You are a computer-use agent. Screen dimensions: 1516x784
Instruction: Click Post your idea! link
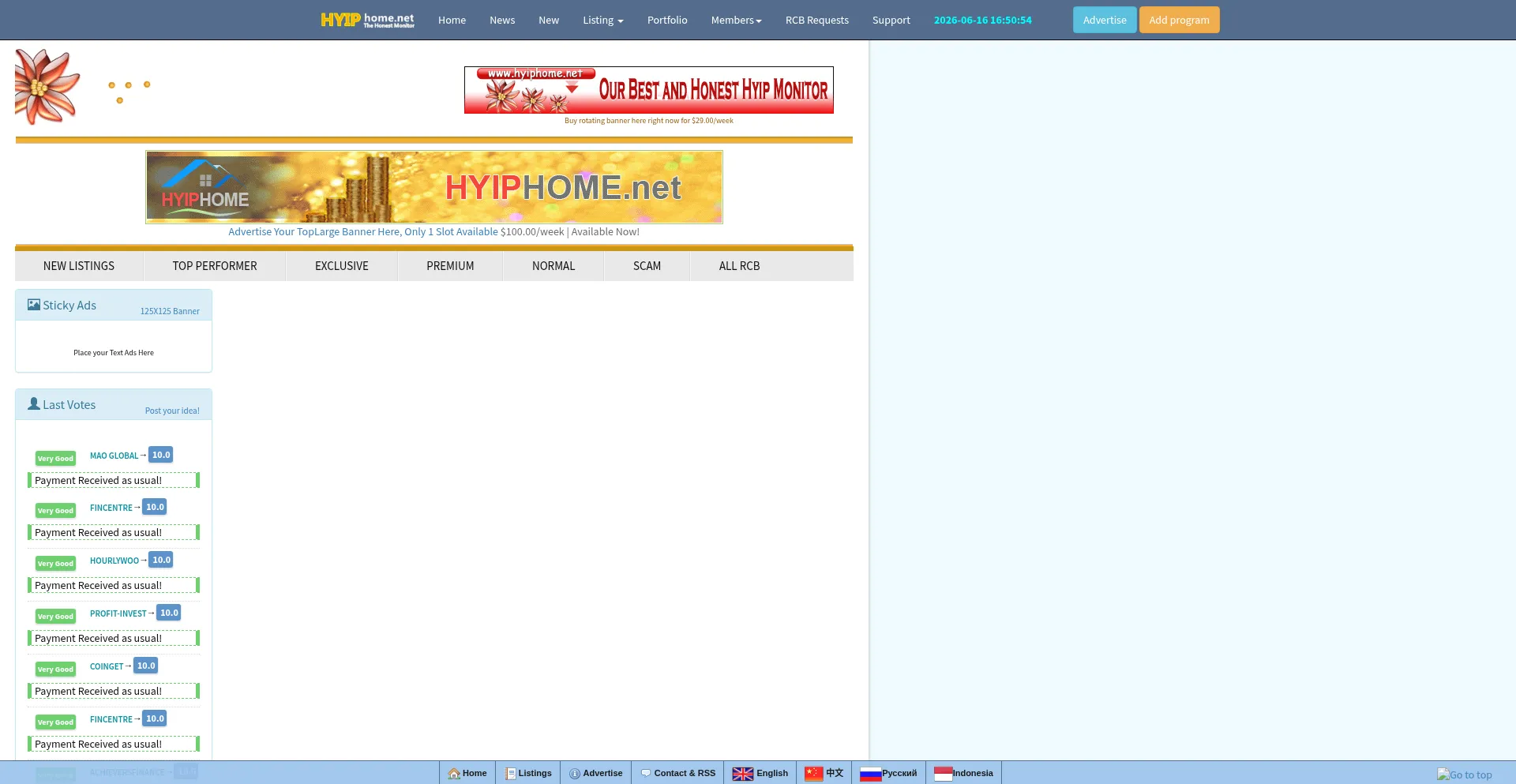[x=172, y=411]
